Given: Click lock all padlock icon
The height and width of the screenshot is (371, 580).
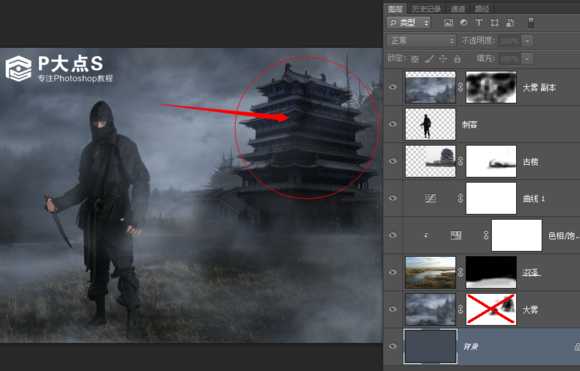Looking at the screenshot, I should click(x=457, y=59).
